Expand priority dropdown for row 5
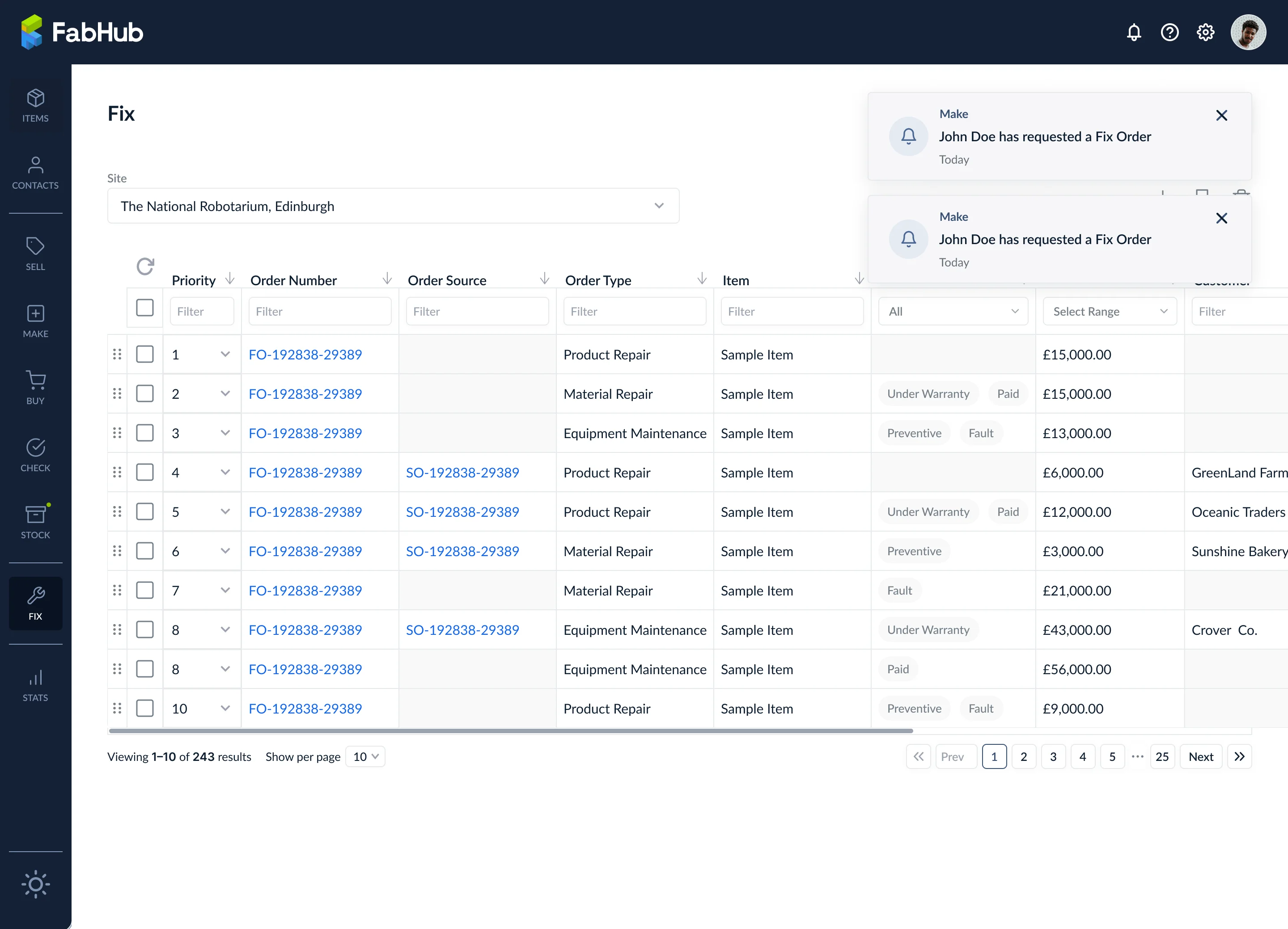Viewport: 1288px width, 929px height. coord(225,511)
